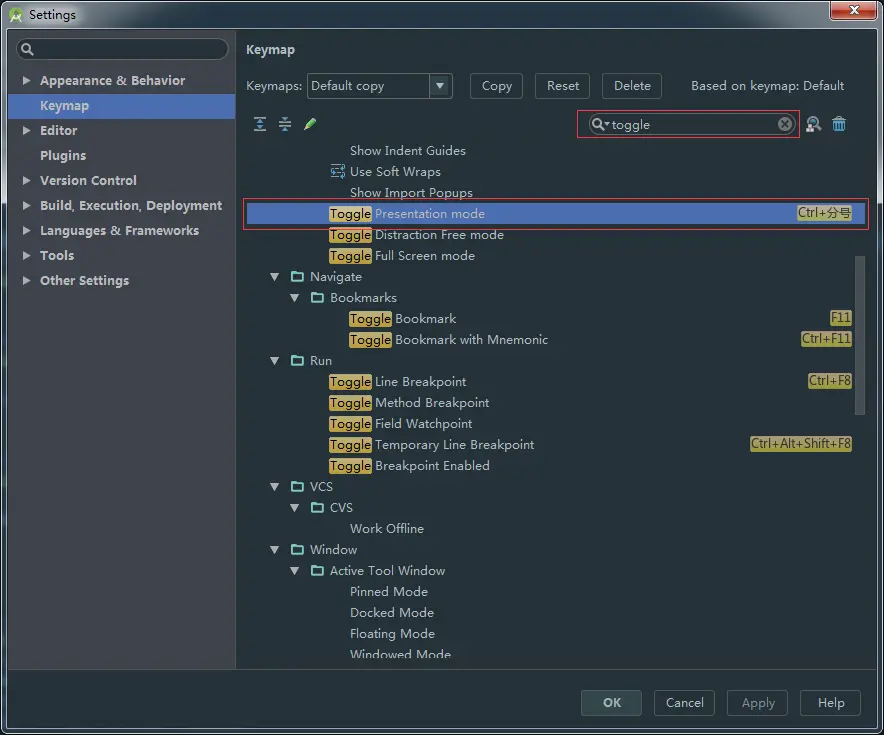Select Toggle Breakpoint Enabled action
Screen dimensions: 884x735
[x=409, y=466]
